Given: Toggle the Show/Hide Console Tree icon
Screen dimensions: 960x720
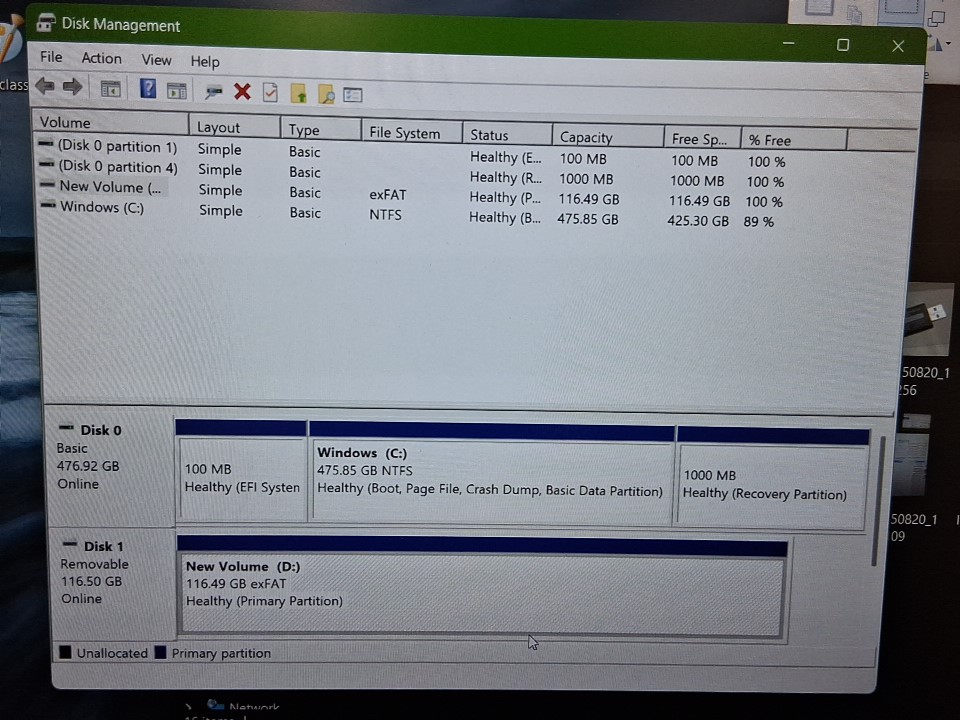Looking at the screenshot, I should 110,89.
